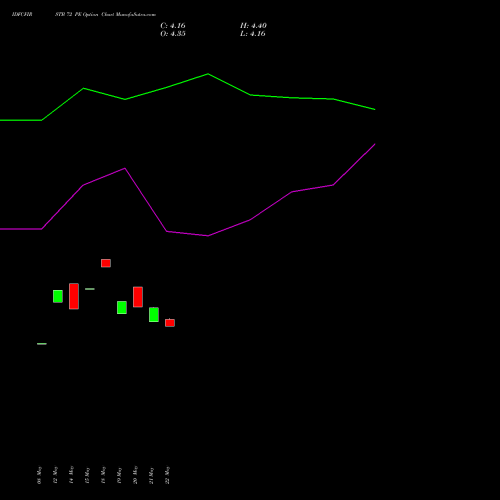
Task: Click the green candle above 19 May
Action: (x=122, y=307)
